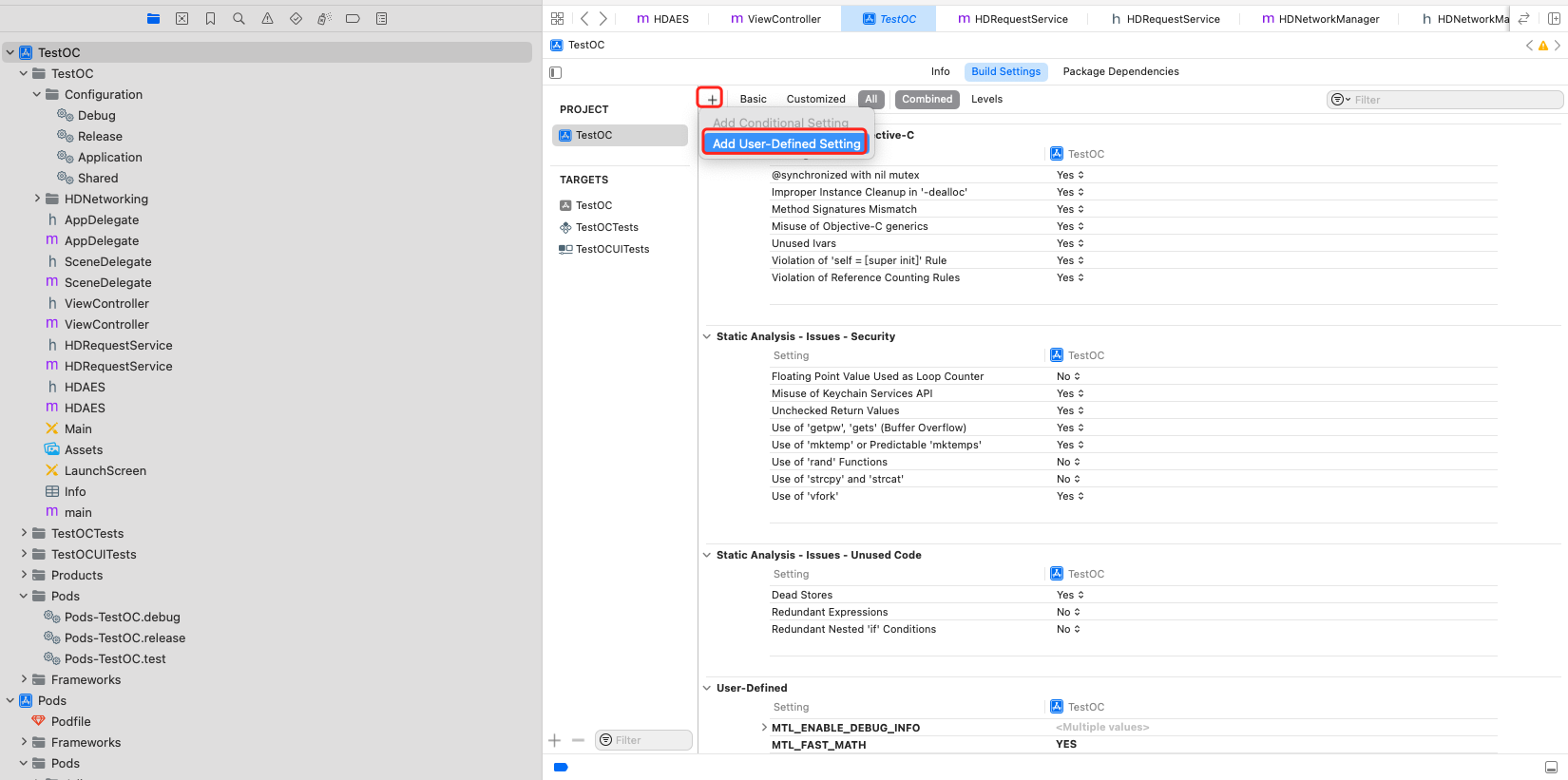Viewport: 1568px width, 780px height.
Task: Change Unused Ivars Yes popup value
Action: (1070, 243)
